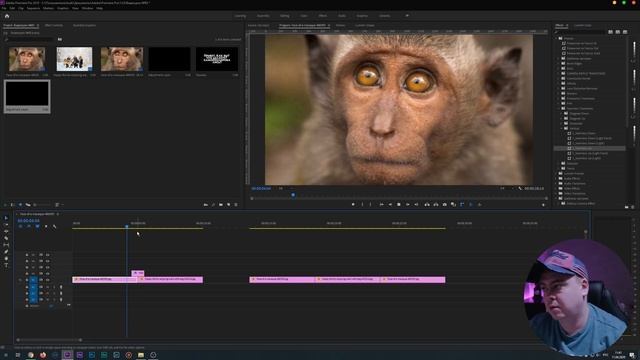Image resolution: width=640 pixels, height=360 pixels.
Task: Expand the Audio Transitions folder
Action: (556, 184)
